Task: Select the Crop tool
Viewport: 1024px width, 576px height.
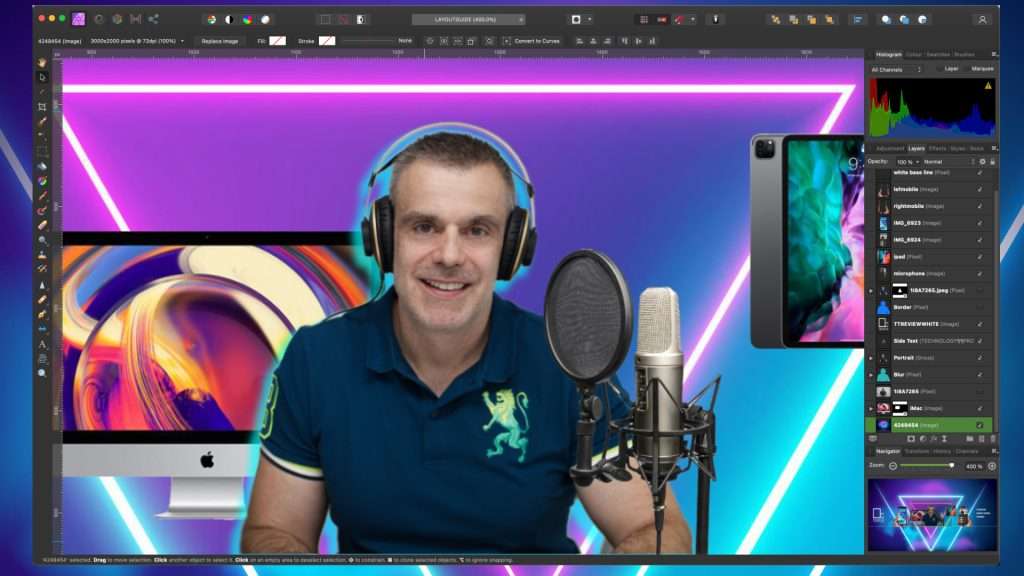Action: coord(42,105)
